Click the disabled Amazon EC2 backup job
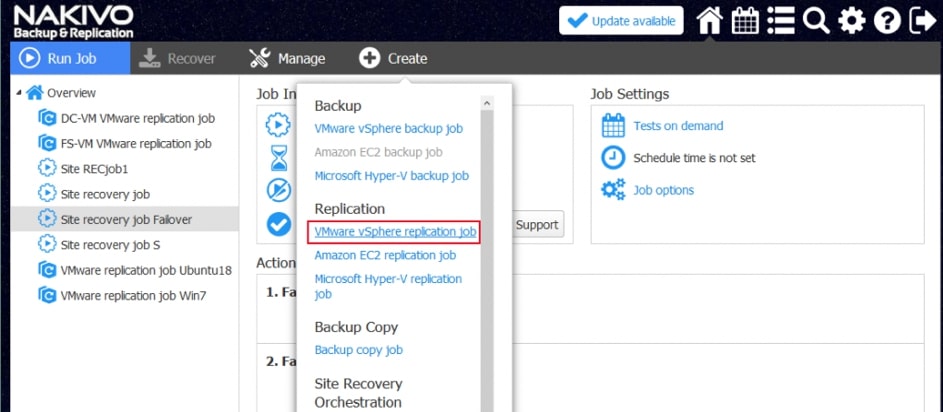 pyautogui.click(x=378, y=152)
